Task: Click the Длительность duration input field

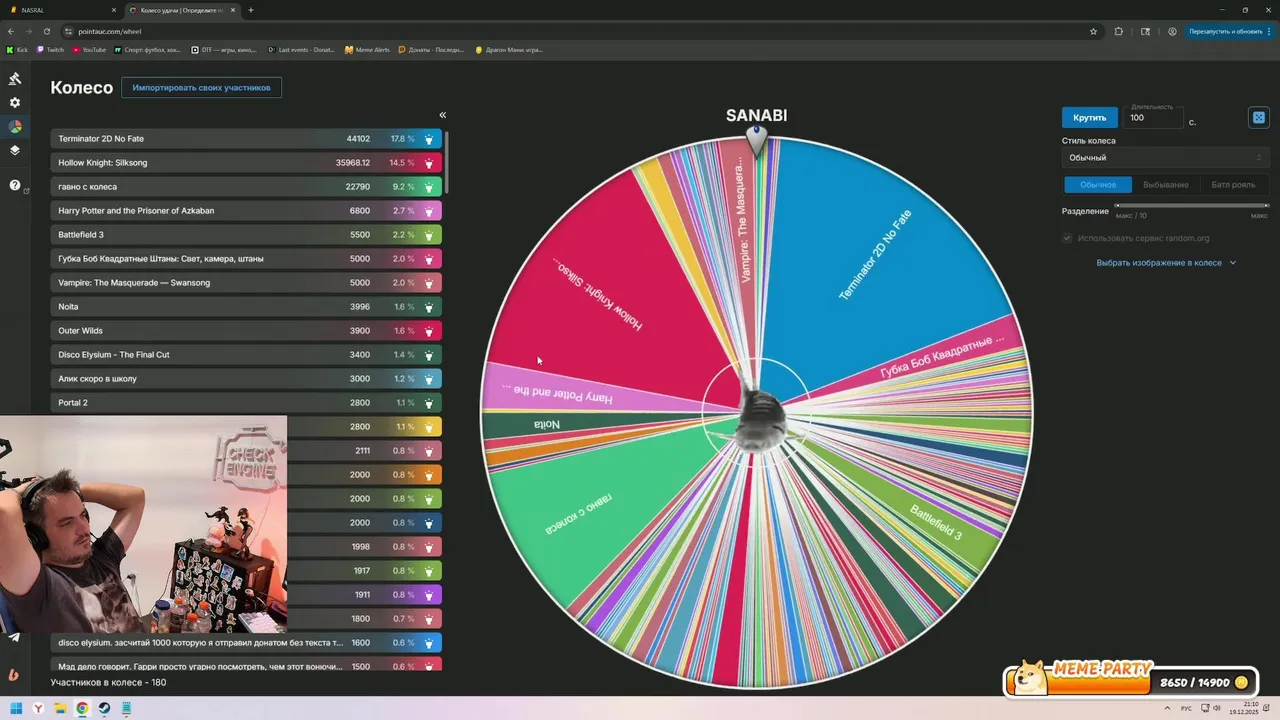Action: 1153,117
